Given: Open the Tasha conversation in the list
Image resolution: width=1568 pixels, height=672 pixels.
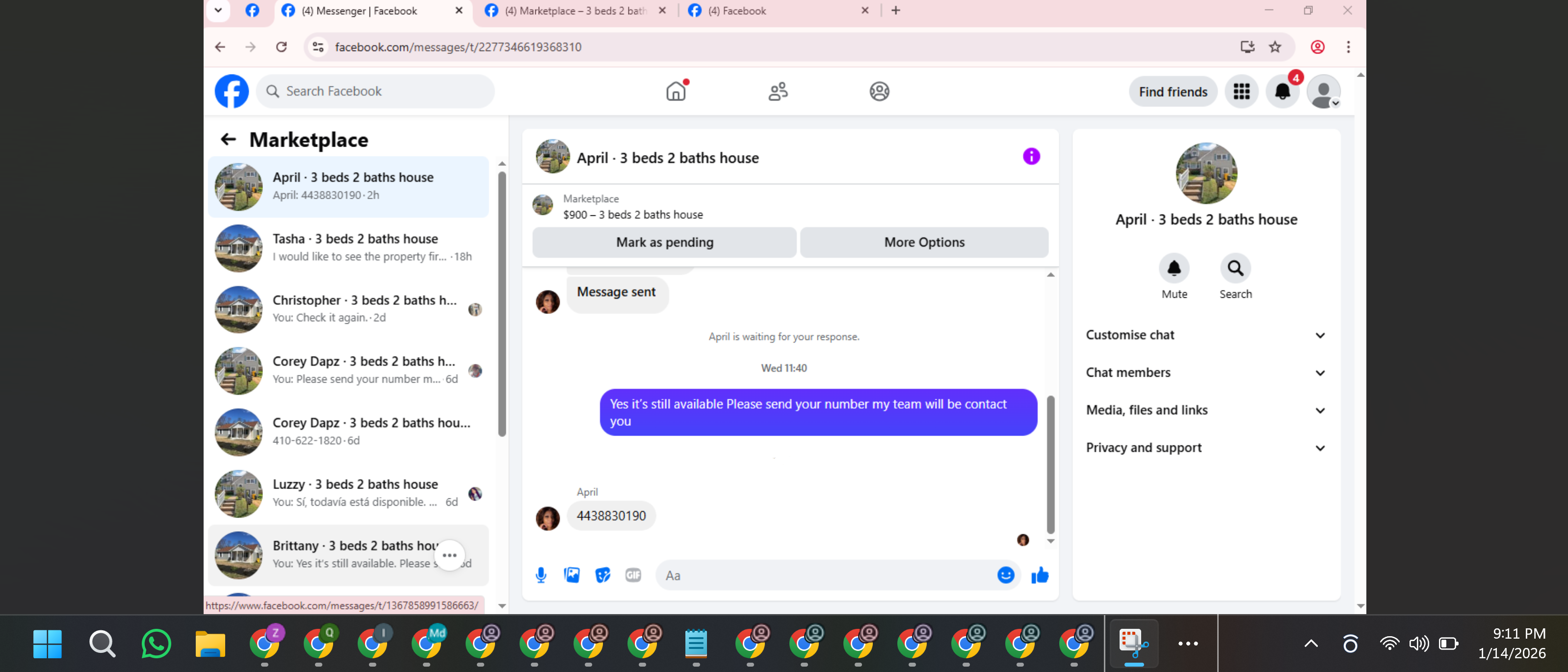Looking at the screenshot, I should click(x=348, y=248).
